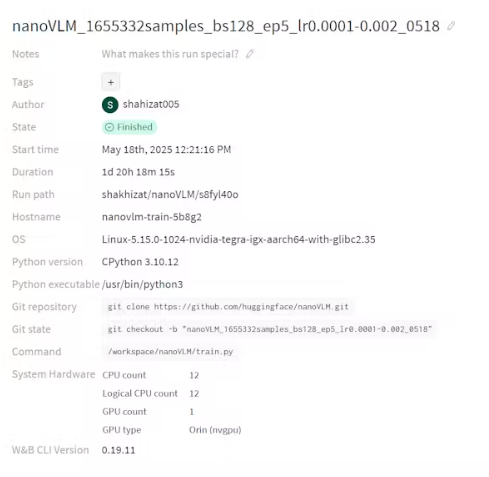Select hostname nanovlm-train-5b8g2 value
The image size is (489, 477).
point(152,217)
